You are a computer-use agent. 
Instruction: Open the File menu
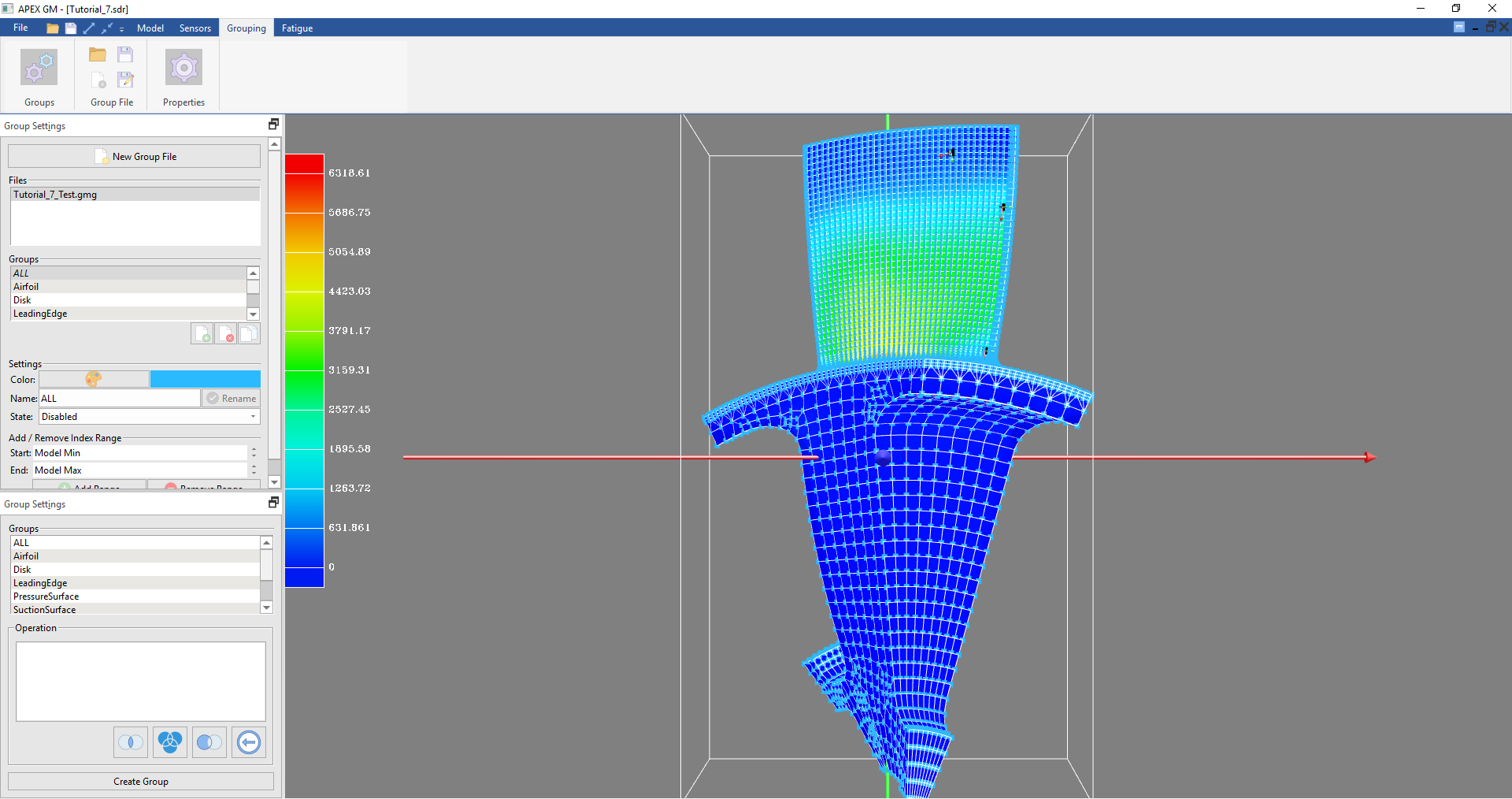pos(20,28)
